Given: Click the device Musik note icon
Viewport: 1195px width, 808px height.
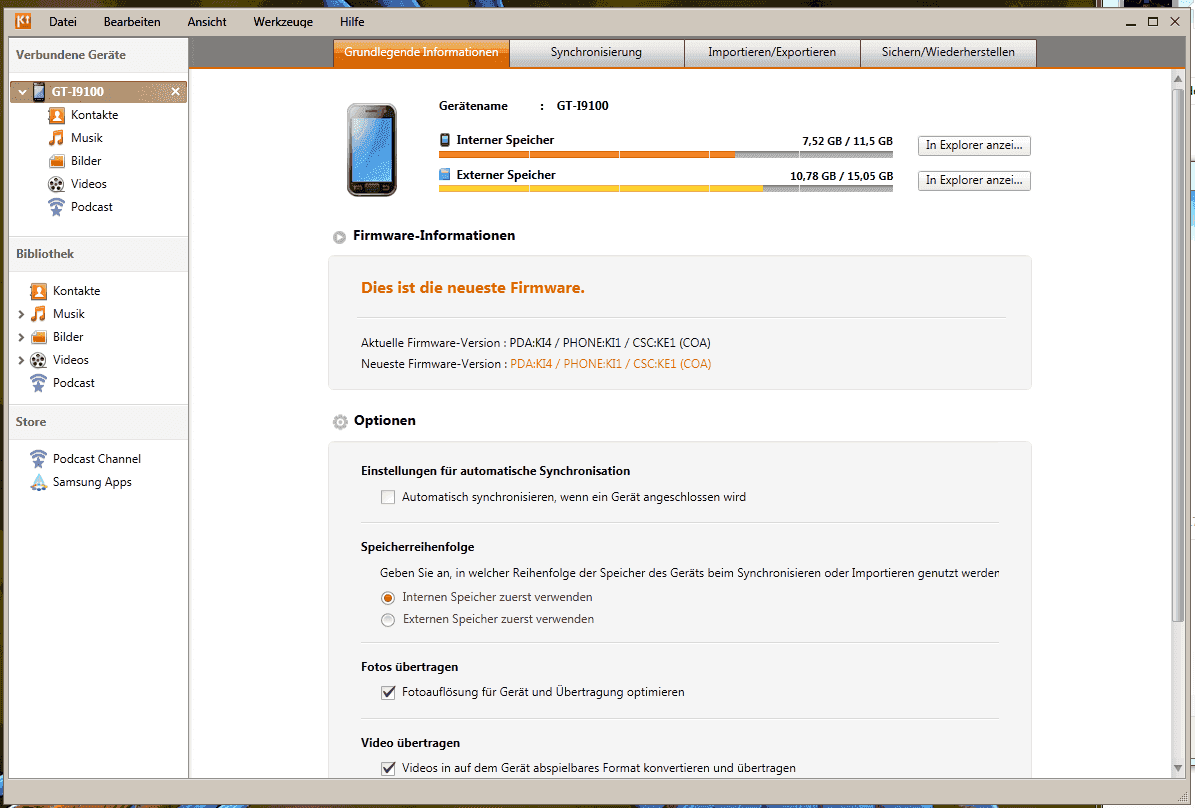Looking at the screenshot, I should [56, 138].
